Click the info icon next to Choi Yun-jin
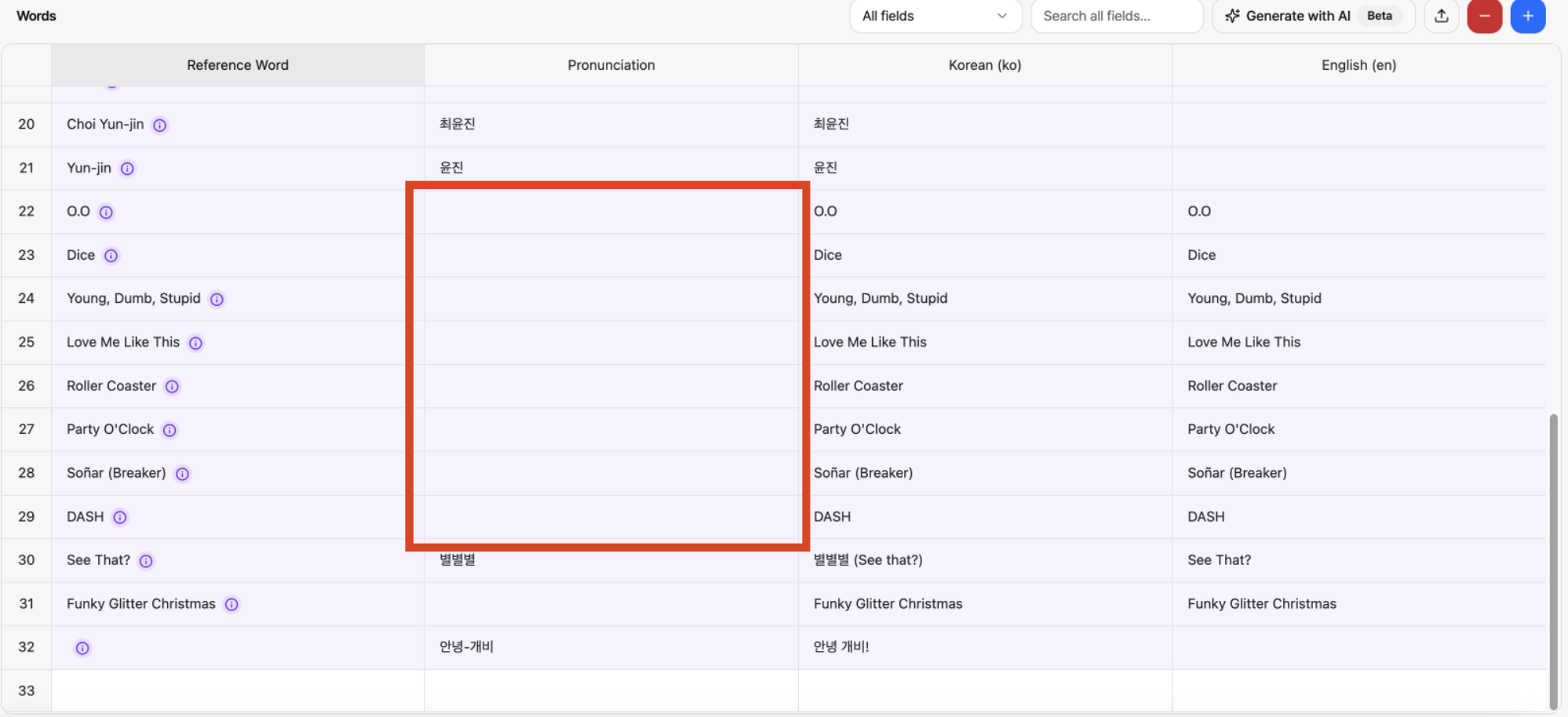 click(159, 125)
